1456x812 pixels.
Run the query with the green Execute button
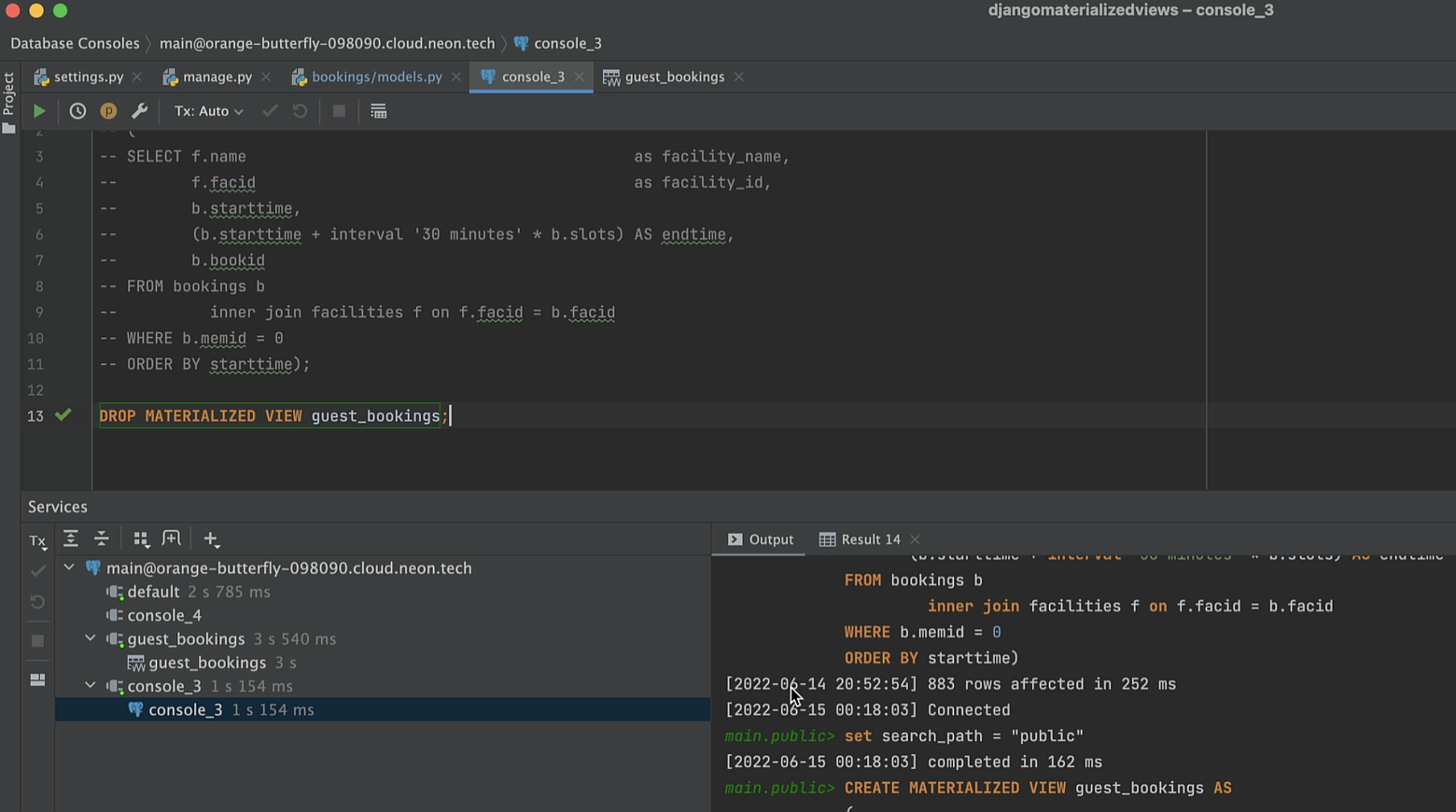coord(39,111)
